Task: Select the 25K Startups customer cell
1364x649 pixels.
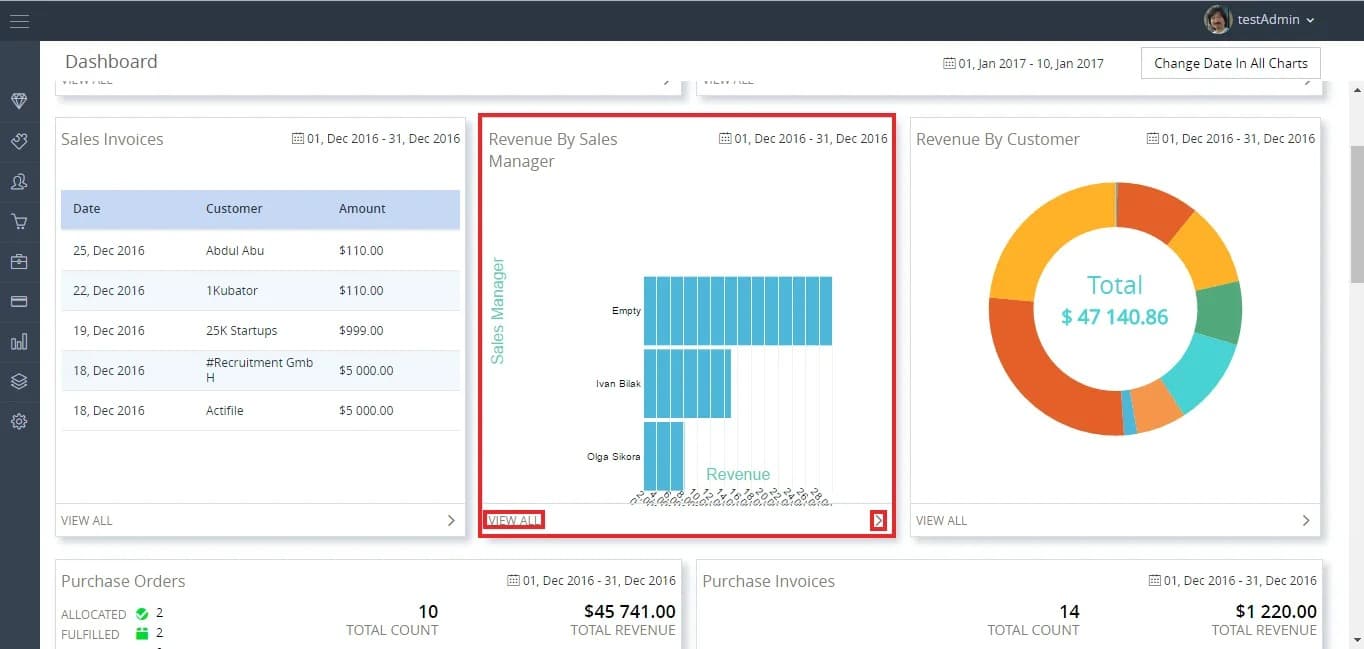Action: (242, 331)
